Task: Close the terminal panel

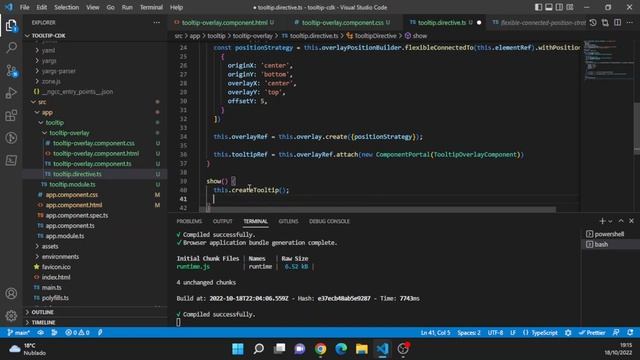Action: (x=631, y=221)
